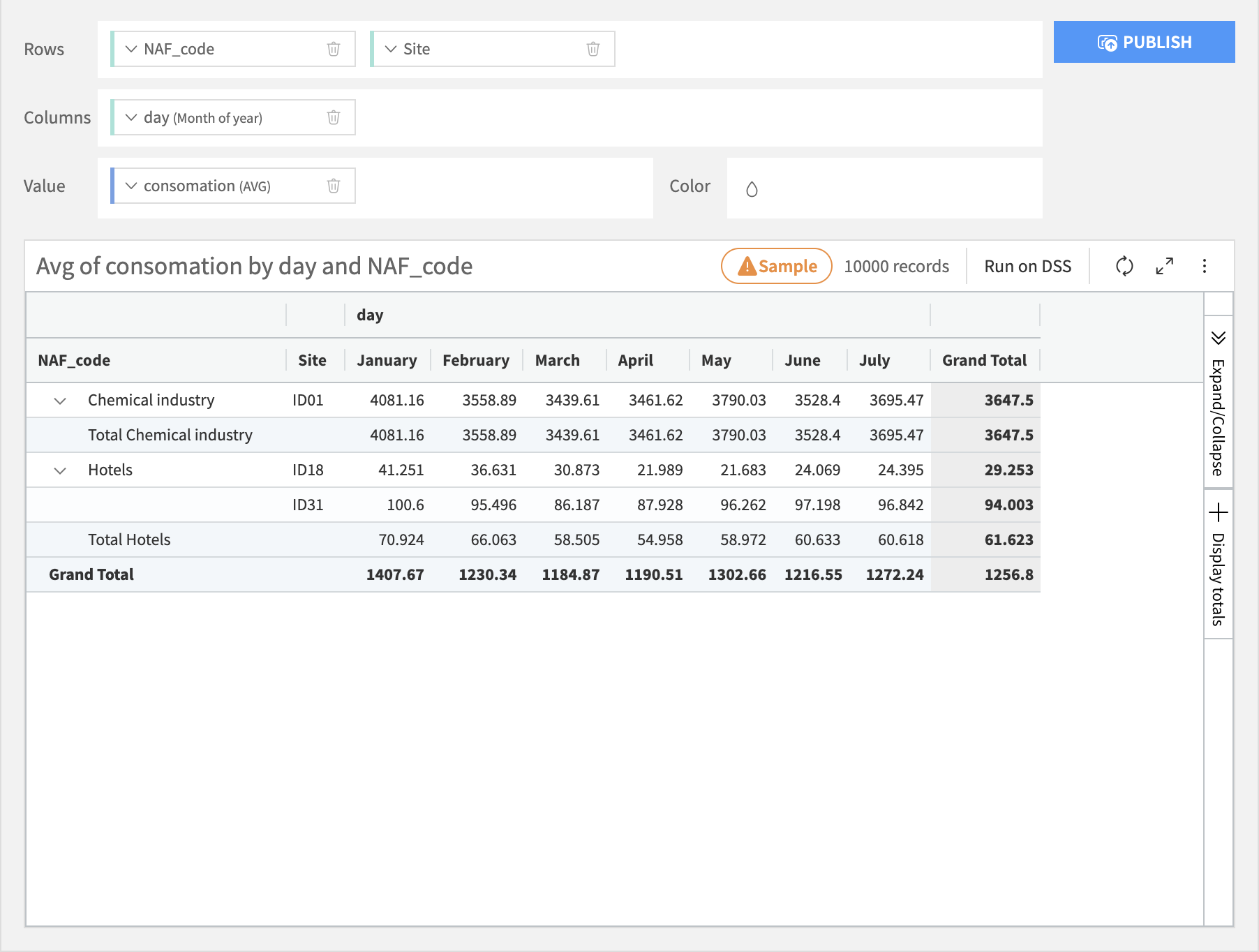This screenshot has width=1259, height=952.
Task: Click the Expand/Collapse double-chevron icon
Action: tap(1219, 338)
